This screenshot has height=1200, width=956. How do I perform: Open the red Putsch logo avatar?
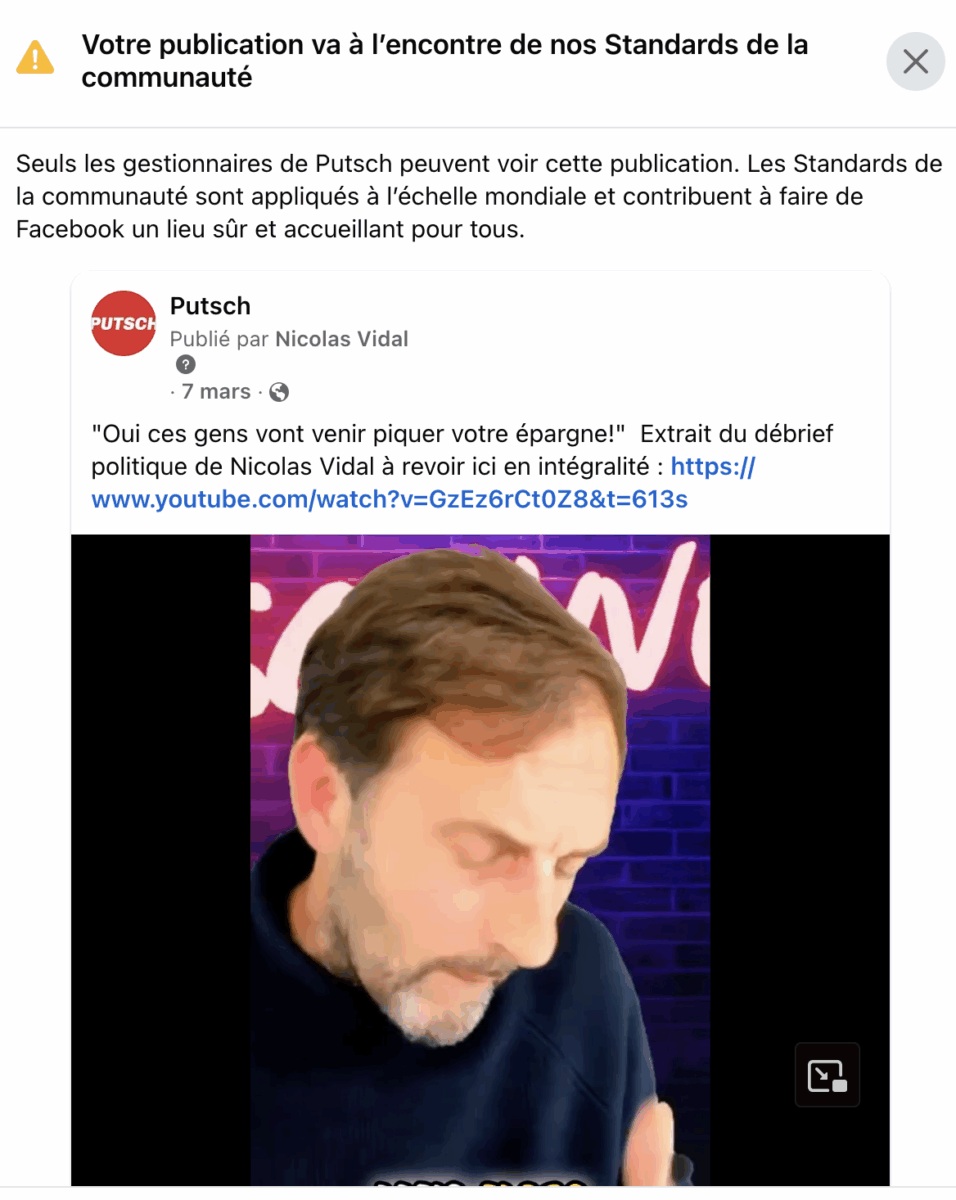click(x=123, y=323)
